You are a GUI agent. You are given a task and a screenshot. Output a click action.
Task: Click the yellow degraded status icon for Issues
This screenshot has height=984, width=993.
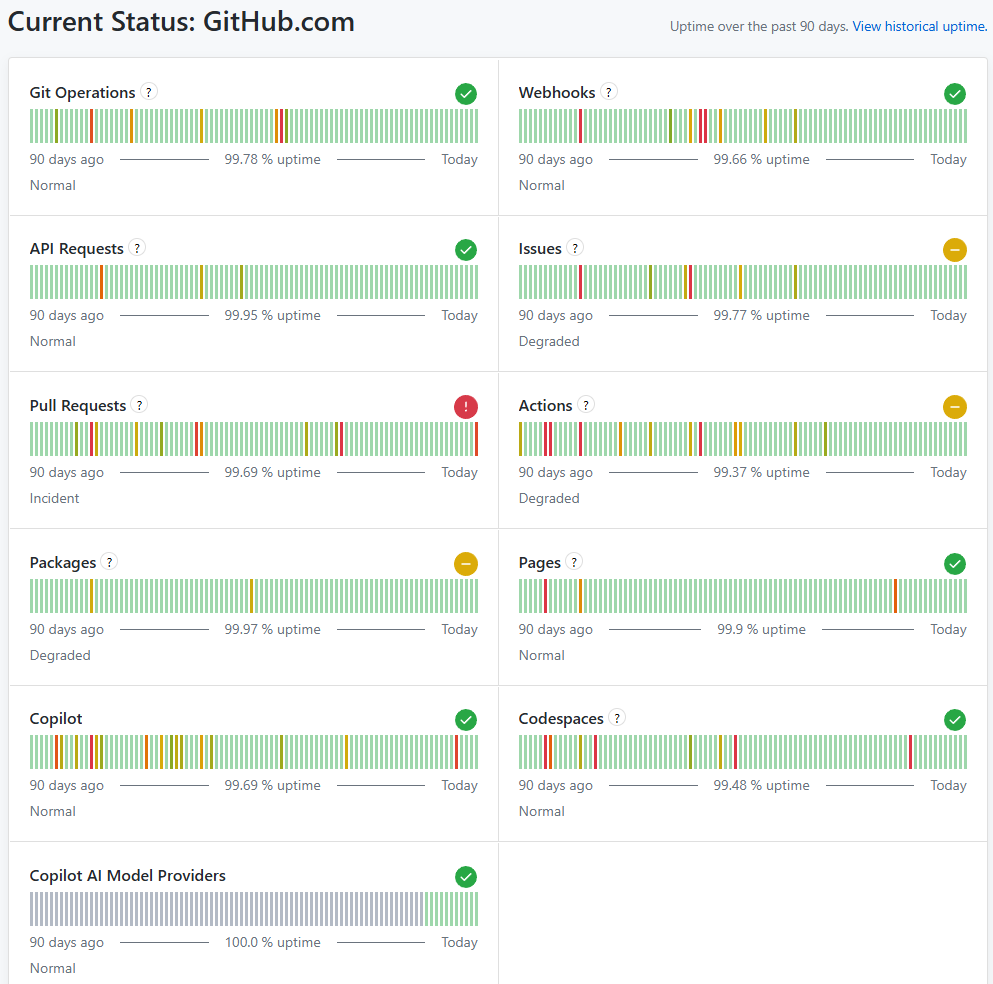tap(955, 249)
